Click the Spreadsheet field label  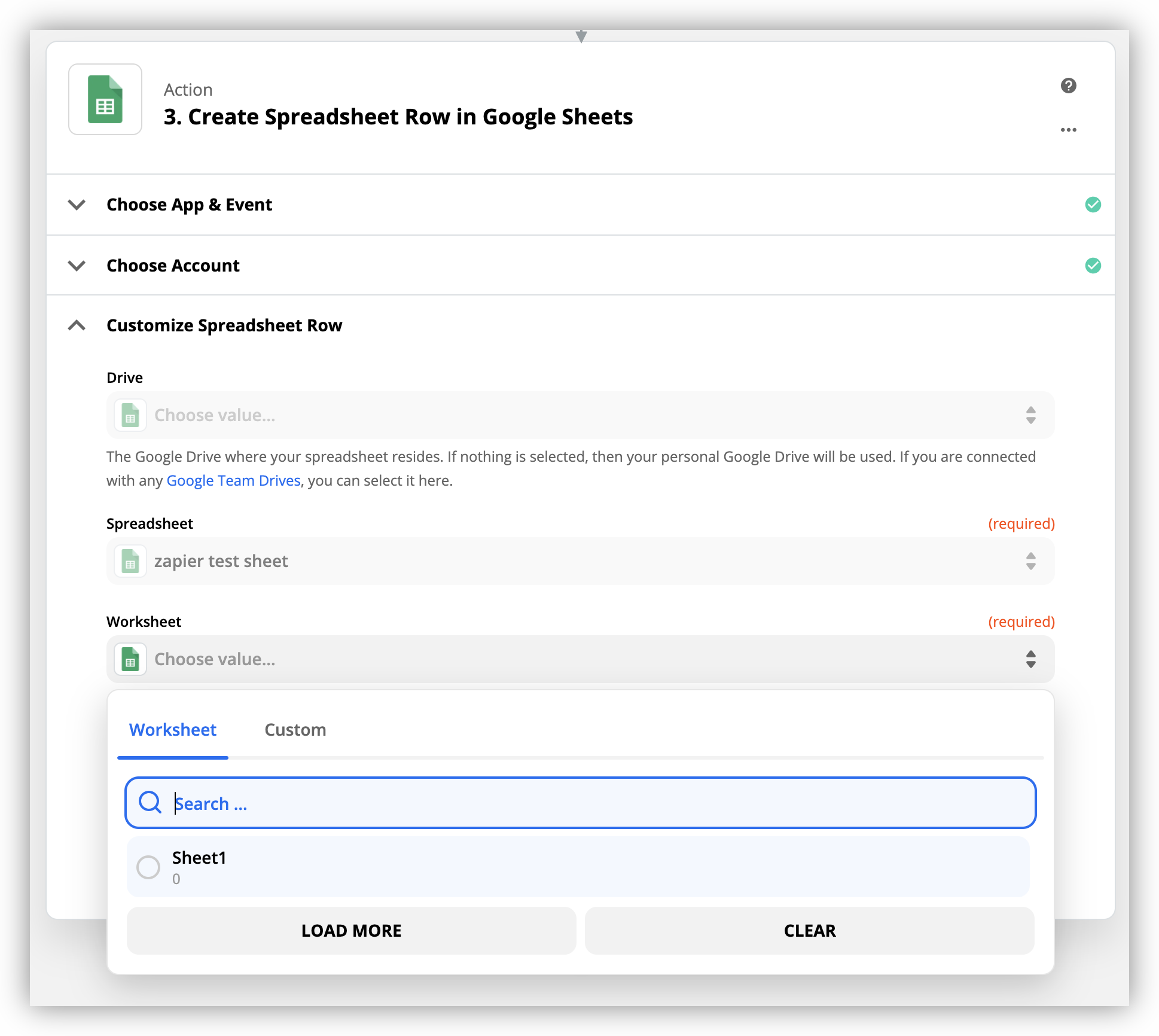click(x=150, y=523)
